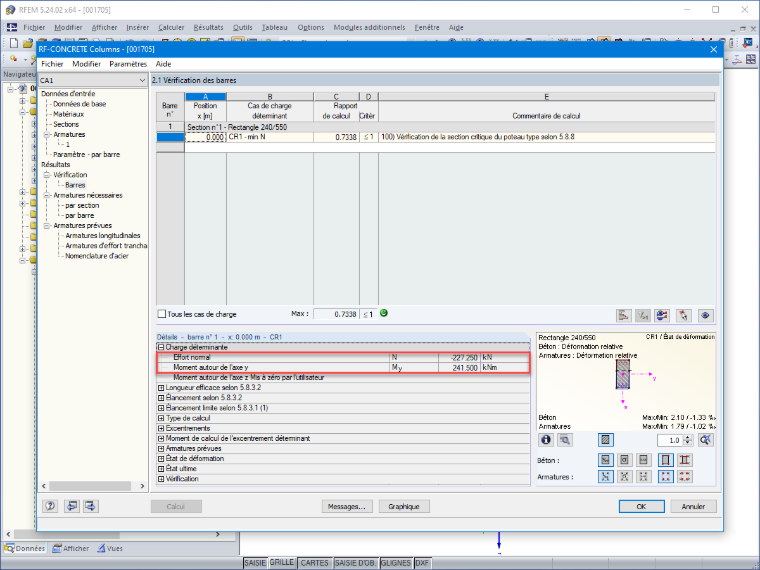Select fifth Armatures red-arrows icon
This screenshot has width=760, height=570.
click(x=684, y=476)
